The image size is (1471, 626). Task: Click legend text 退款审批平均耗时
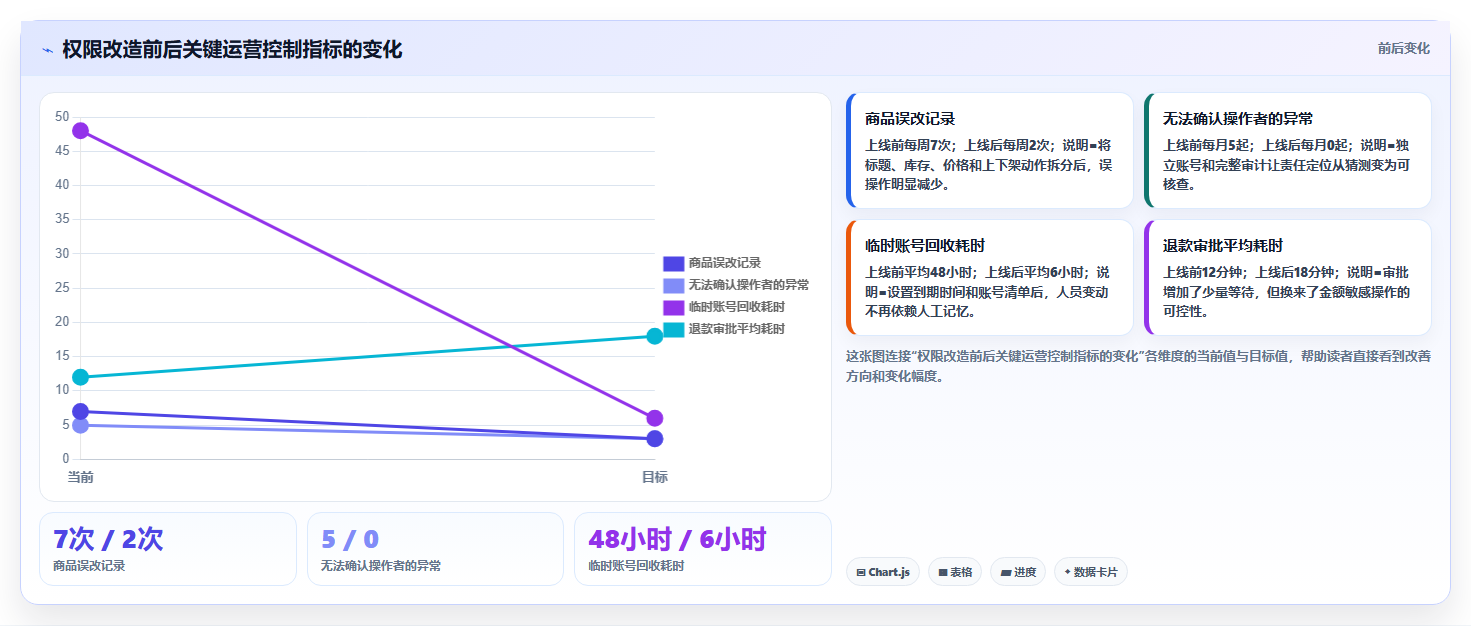pyautogui.click(x=737, y=329)
